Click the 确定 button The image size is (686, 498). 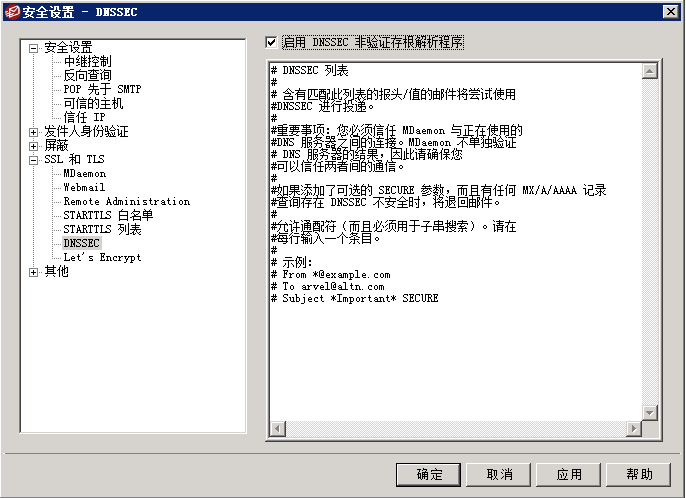[428, 475]
